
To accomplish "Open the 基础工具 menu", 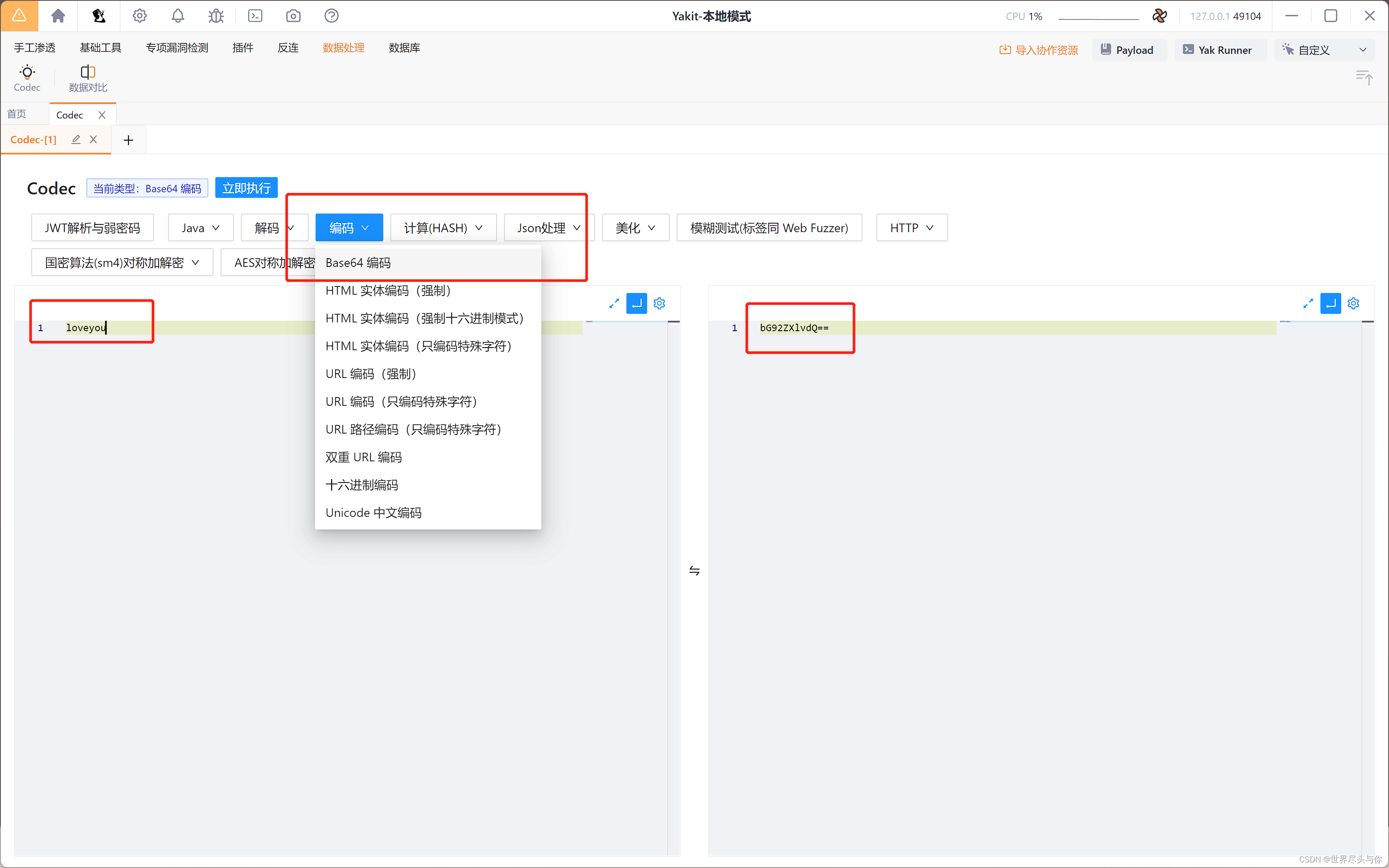I will 100,48.
